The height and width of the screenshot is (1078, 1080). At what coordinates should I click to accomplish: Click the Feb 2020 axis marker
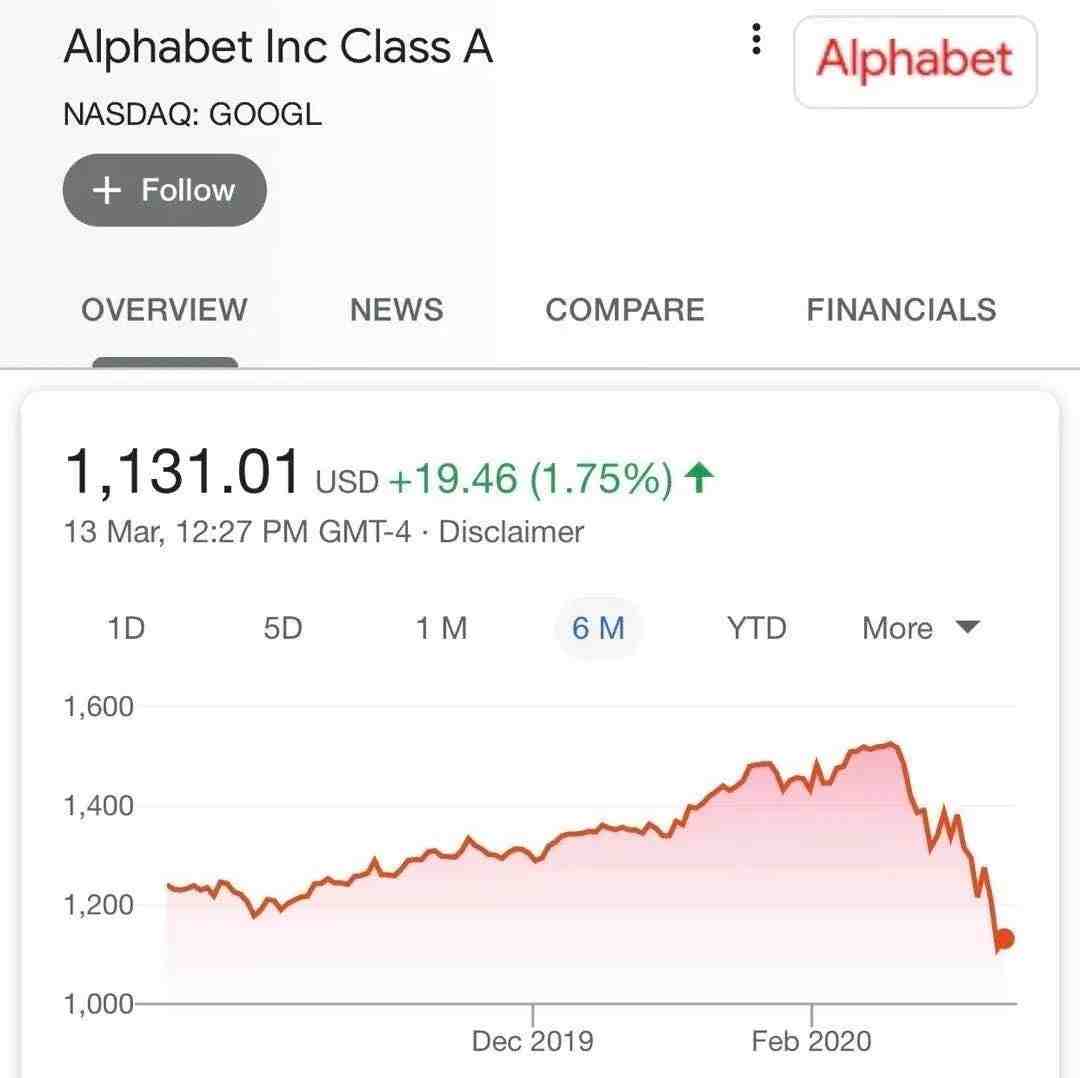click(811, 1041)
